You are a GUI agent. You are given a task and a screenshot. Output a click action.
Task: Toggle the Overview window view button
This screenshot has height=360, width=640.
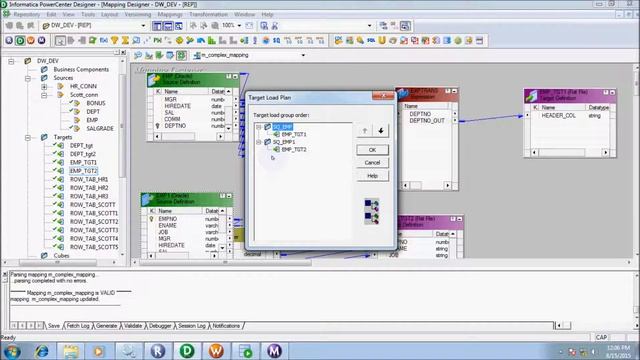click(x=178, y=26)
